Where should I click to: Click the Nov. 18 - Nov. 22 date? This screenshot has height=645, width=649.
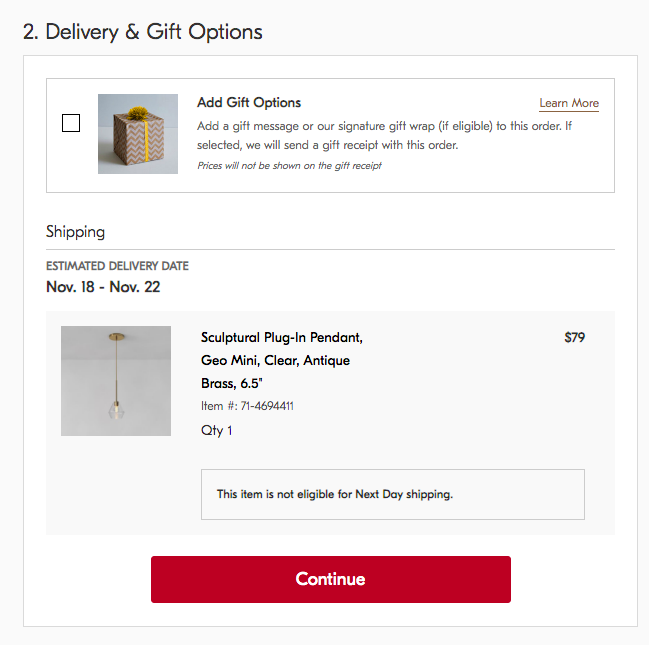(103, 287)
